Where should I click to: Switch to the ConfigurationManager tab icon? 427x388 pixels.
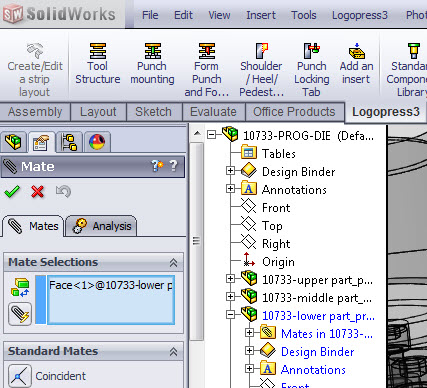pos(69,142)
